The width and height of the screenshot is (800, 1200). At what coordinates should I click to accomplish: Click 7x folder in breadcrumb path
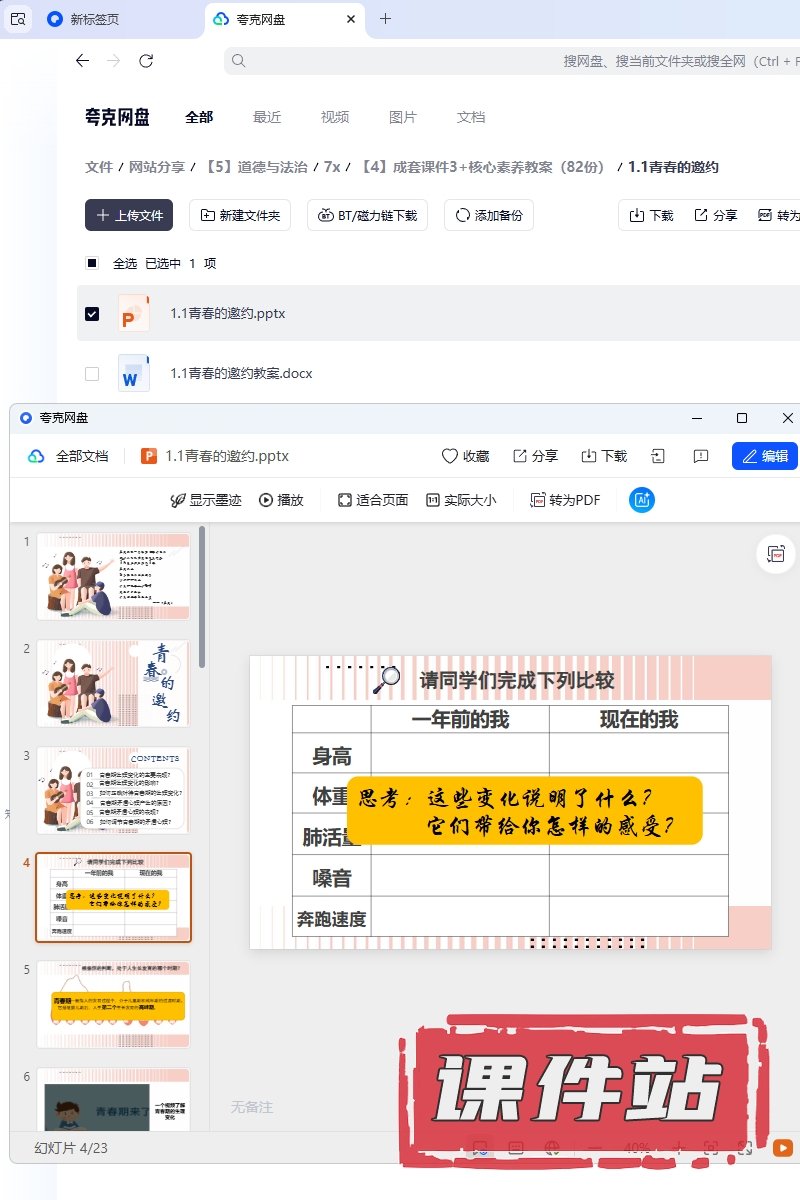pyautogui.click(x=332, y=167)
